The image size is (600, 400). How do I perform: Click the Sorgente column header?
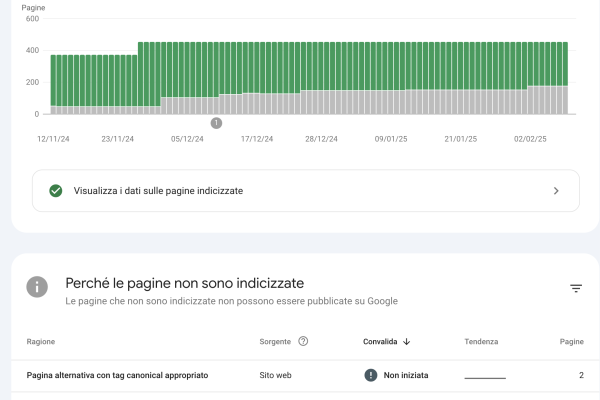tap(276, 341)
